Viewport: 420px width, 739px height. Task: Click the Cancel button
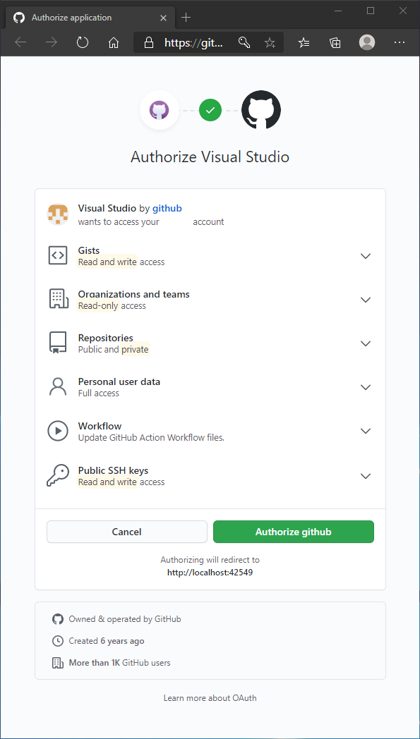pos(127,532)
